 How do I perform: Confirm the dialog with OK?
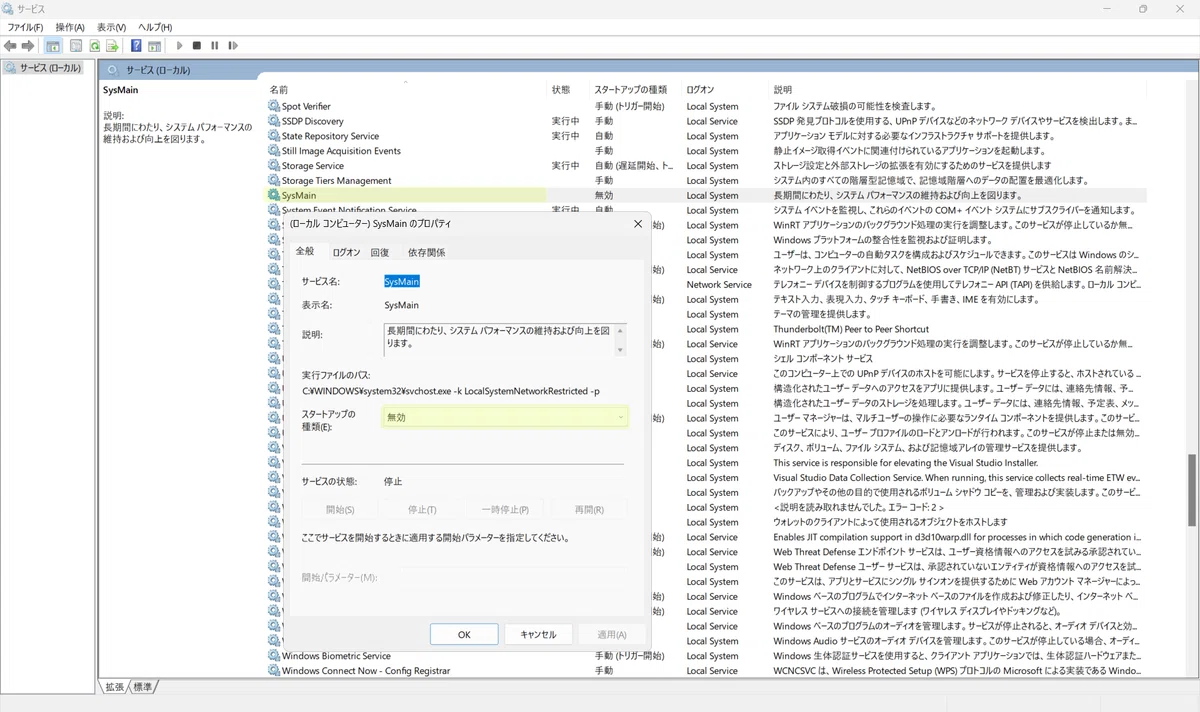(x=464, y=634)
